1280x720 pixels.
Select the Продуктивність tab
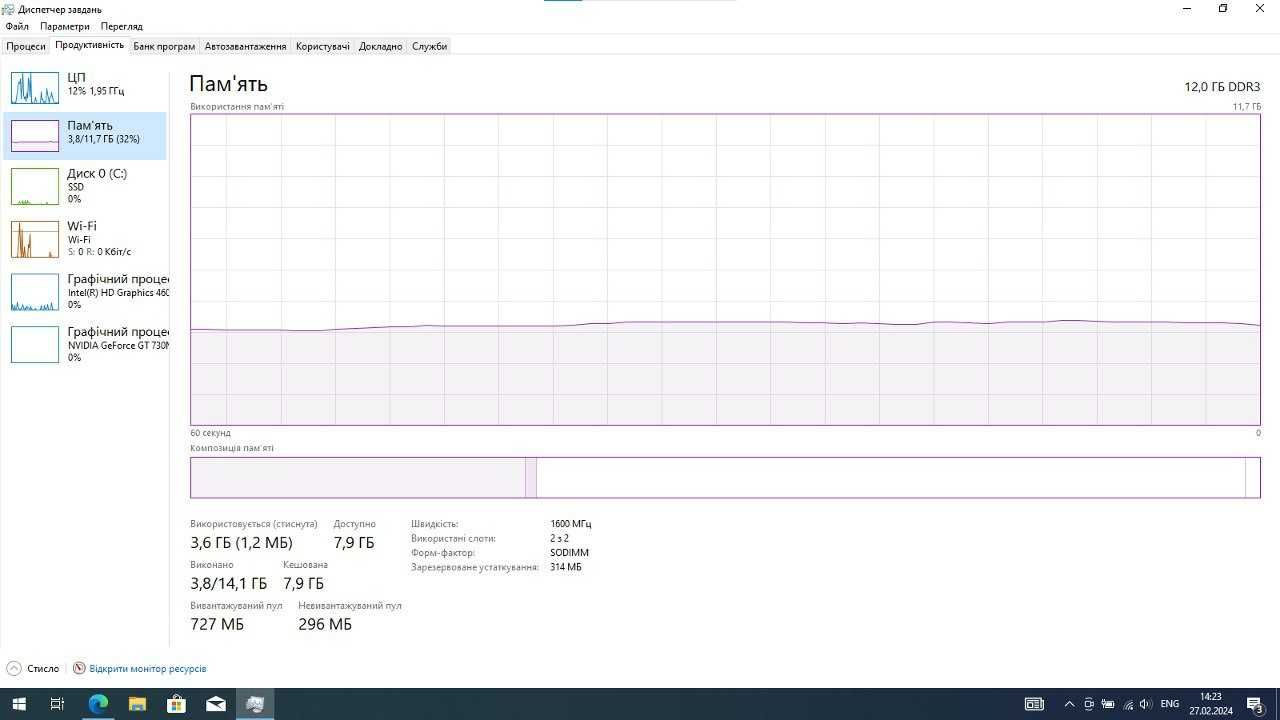coord(90,45)
